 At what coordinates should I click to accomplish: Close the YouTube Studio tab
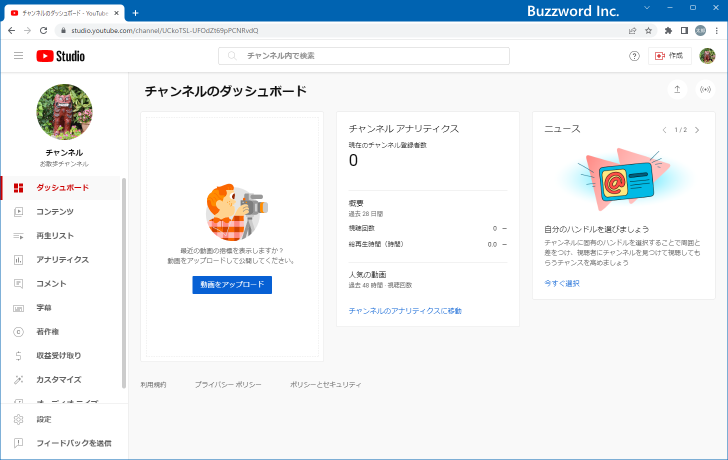(116, 13)
